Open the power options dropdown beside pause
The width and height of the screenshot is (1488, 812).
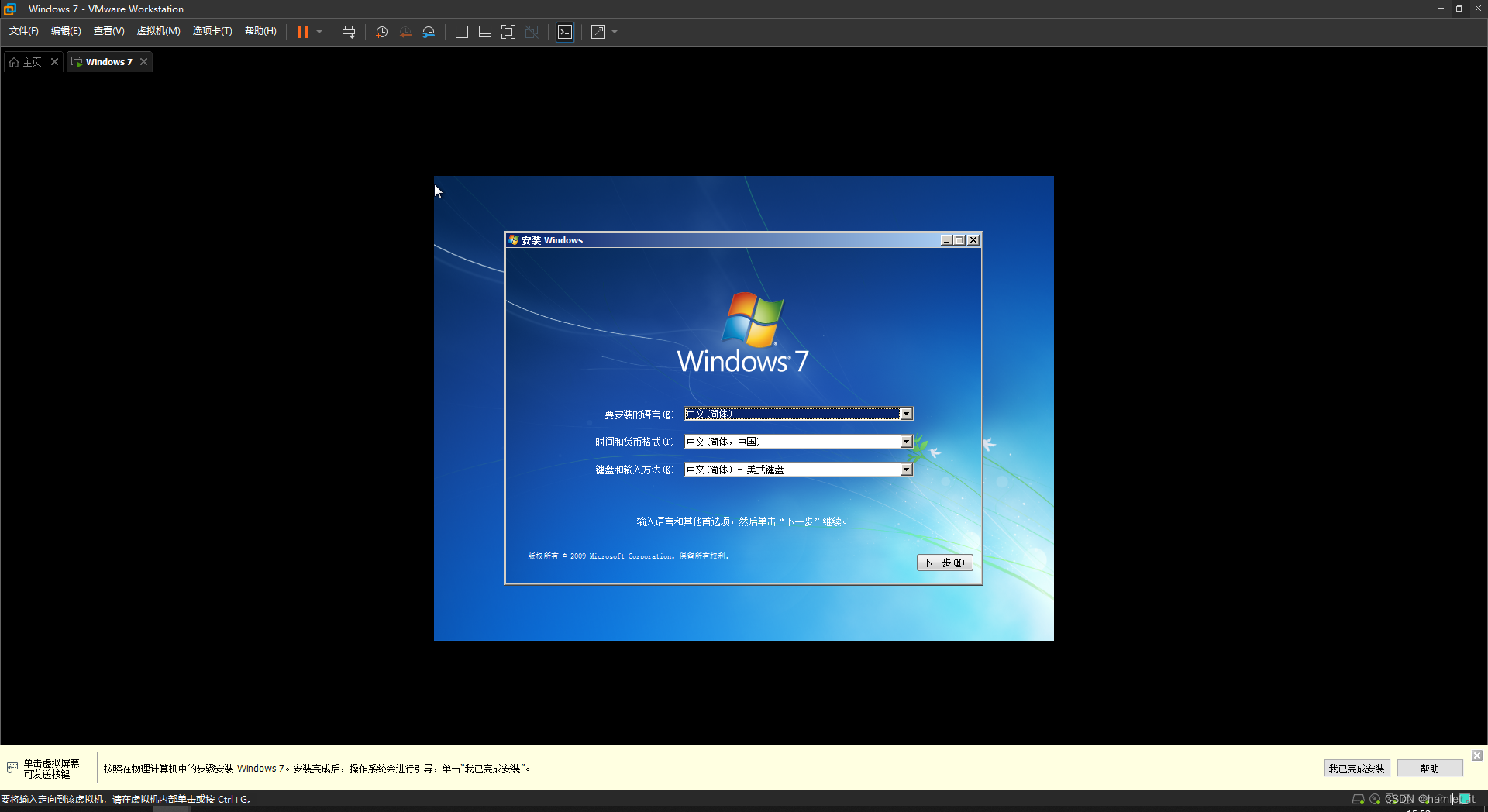pyautogui.click(x=319, y=32)
